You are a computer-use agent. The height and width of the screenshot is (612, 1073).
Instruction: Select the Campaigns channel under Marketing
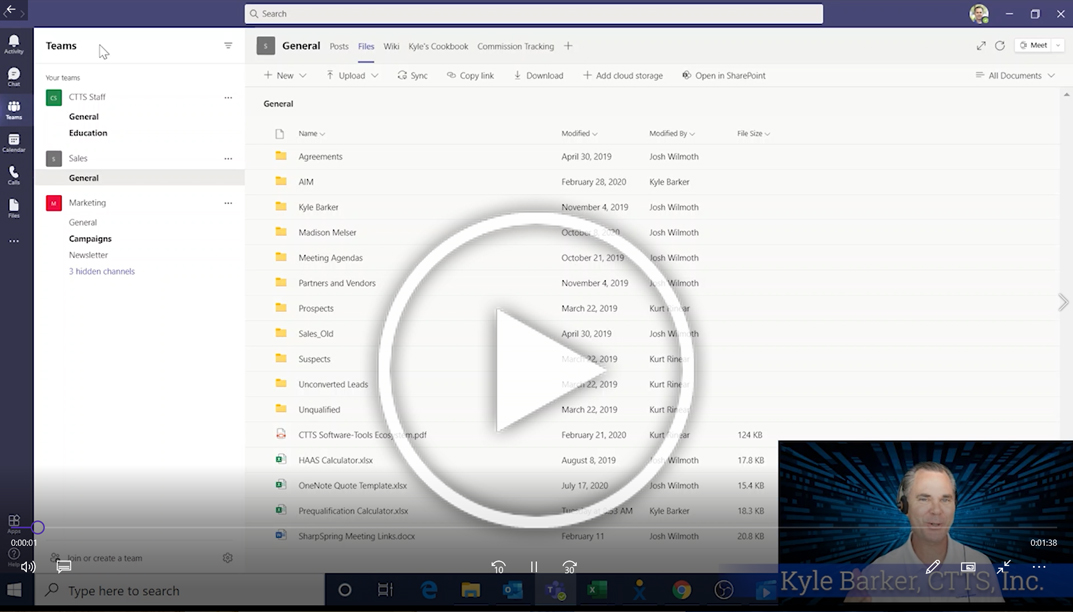click(90, 238)
